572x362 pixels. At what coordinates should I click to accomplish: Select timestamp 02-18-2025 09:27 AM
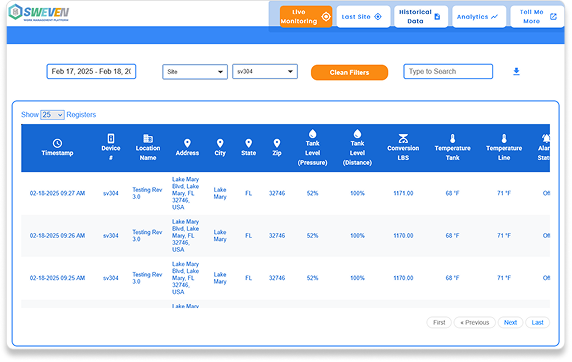[57, 193]
